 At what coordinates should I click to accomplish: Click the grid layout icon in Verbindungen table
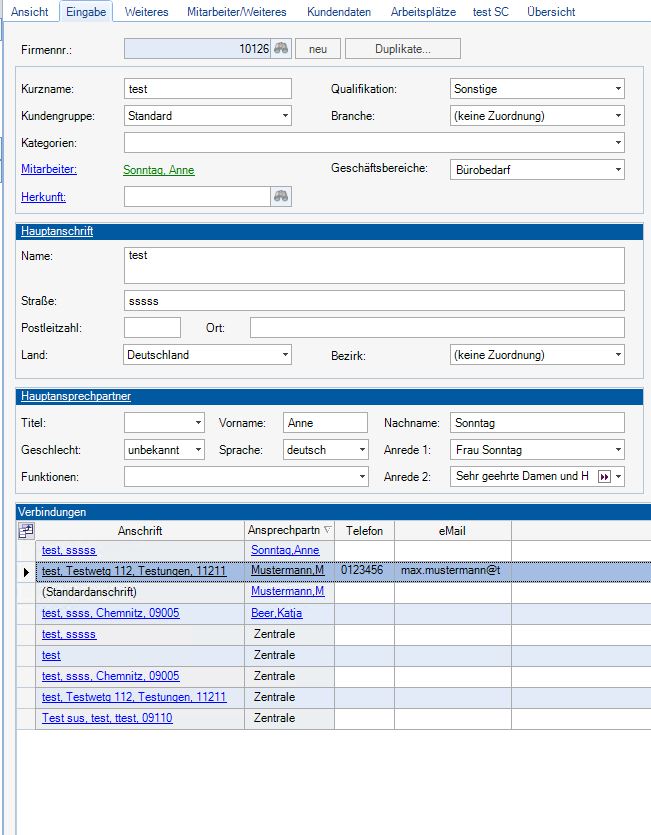click(27, 531)
